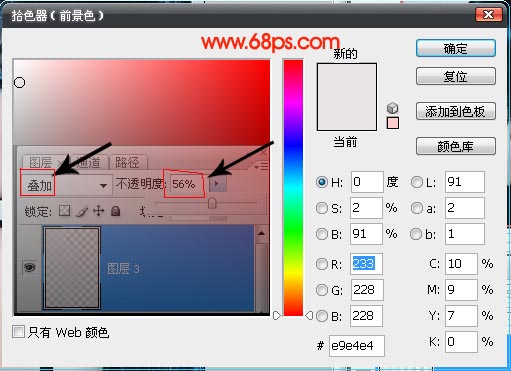
Task: Close the color picker dialog
Action: click(488, 15)
